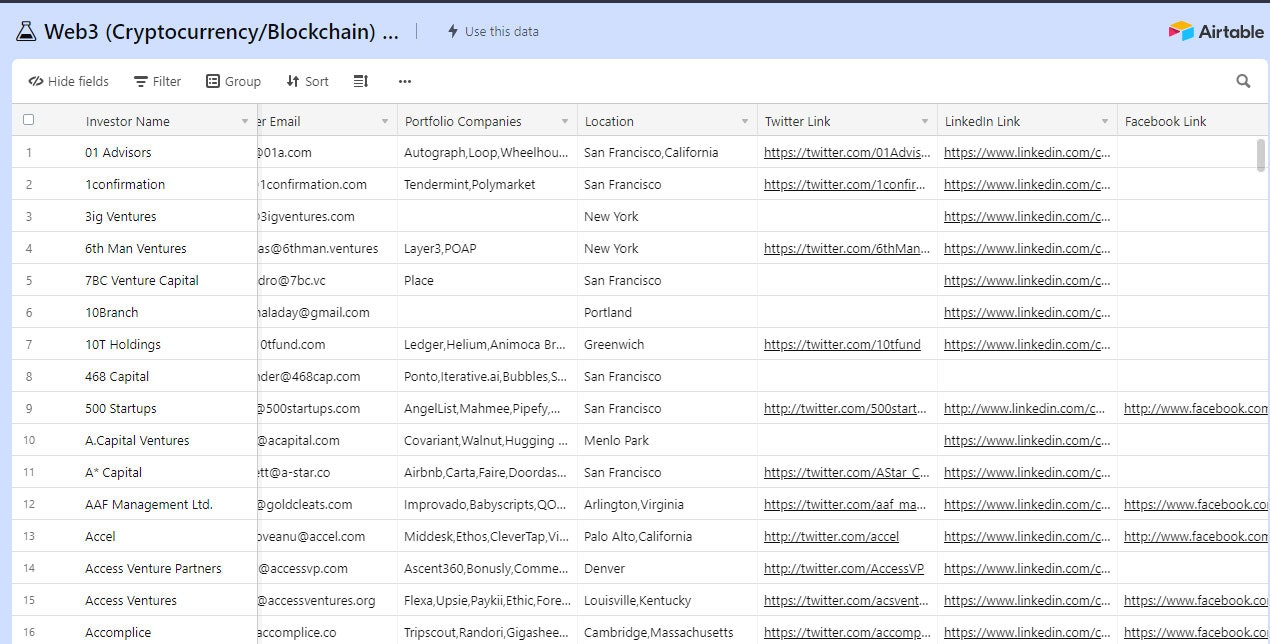Click the Louisville,Kentucky location cell
Screen dimensions: 1270x644
point(667,601)
